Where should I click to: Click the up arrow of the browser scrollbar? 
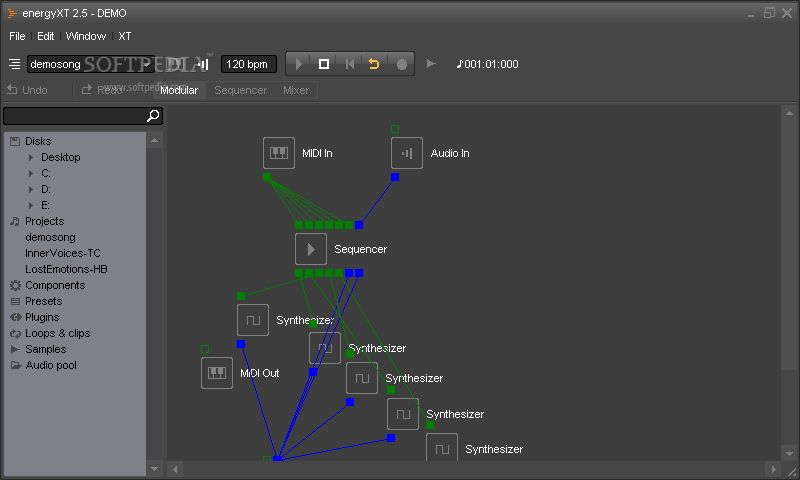point(155,140)
